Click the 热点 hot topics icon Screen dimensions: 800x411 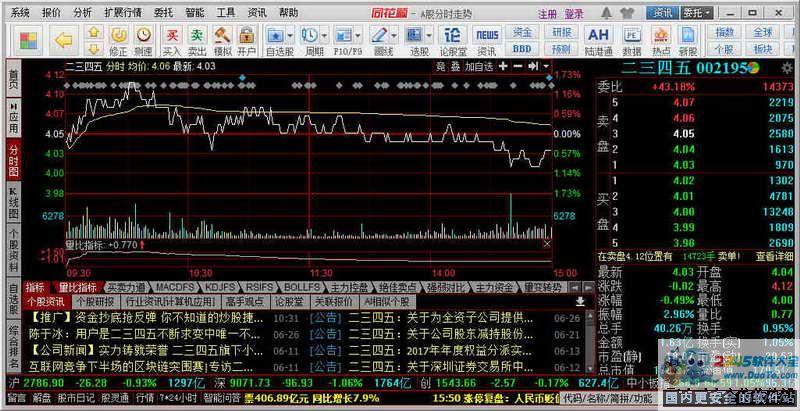[x=661, y=41]
